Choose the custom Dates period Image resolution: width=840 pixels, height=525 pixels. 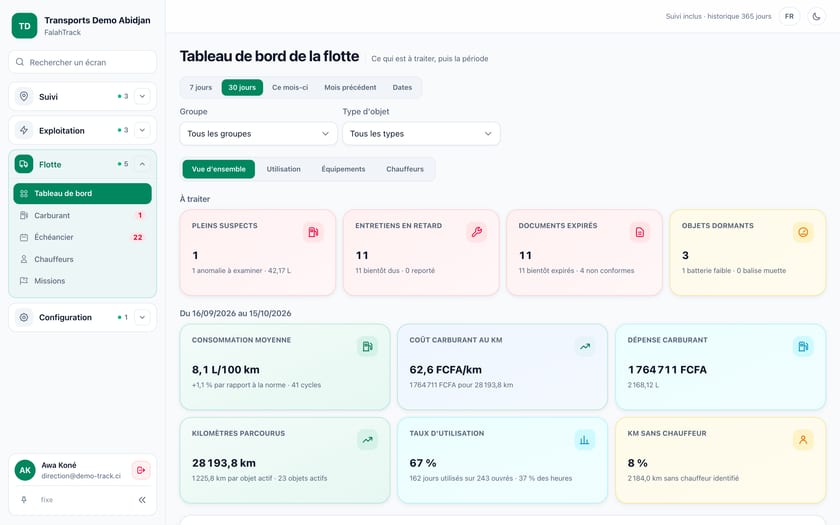[x=402, y=87]
